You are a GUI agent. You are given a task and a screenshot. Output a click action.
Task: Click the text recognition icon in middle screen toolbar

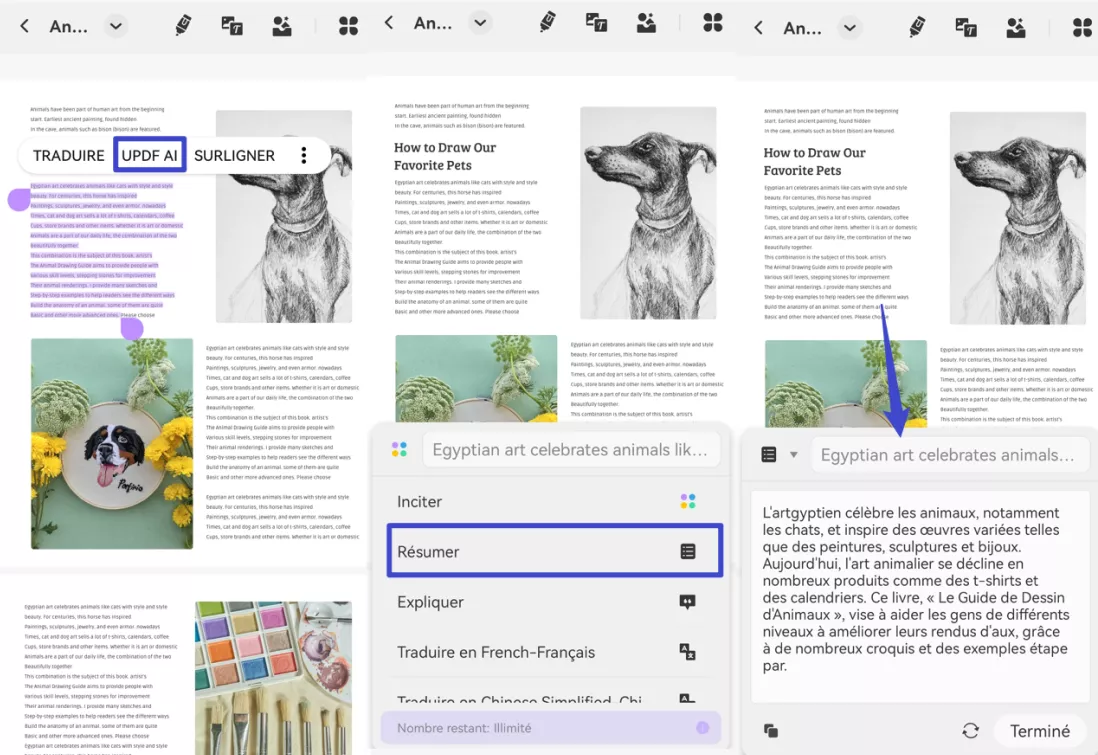596,23
